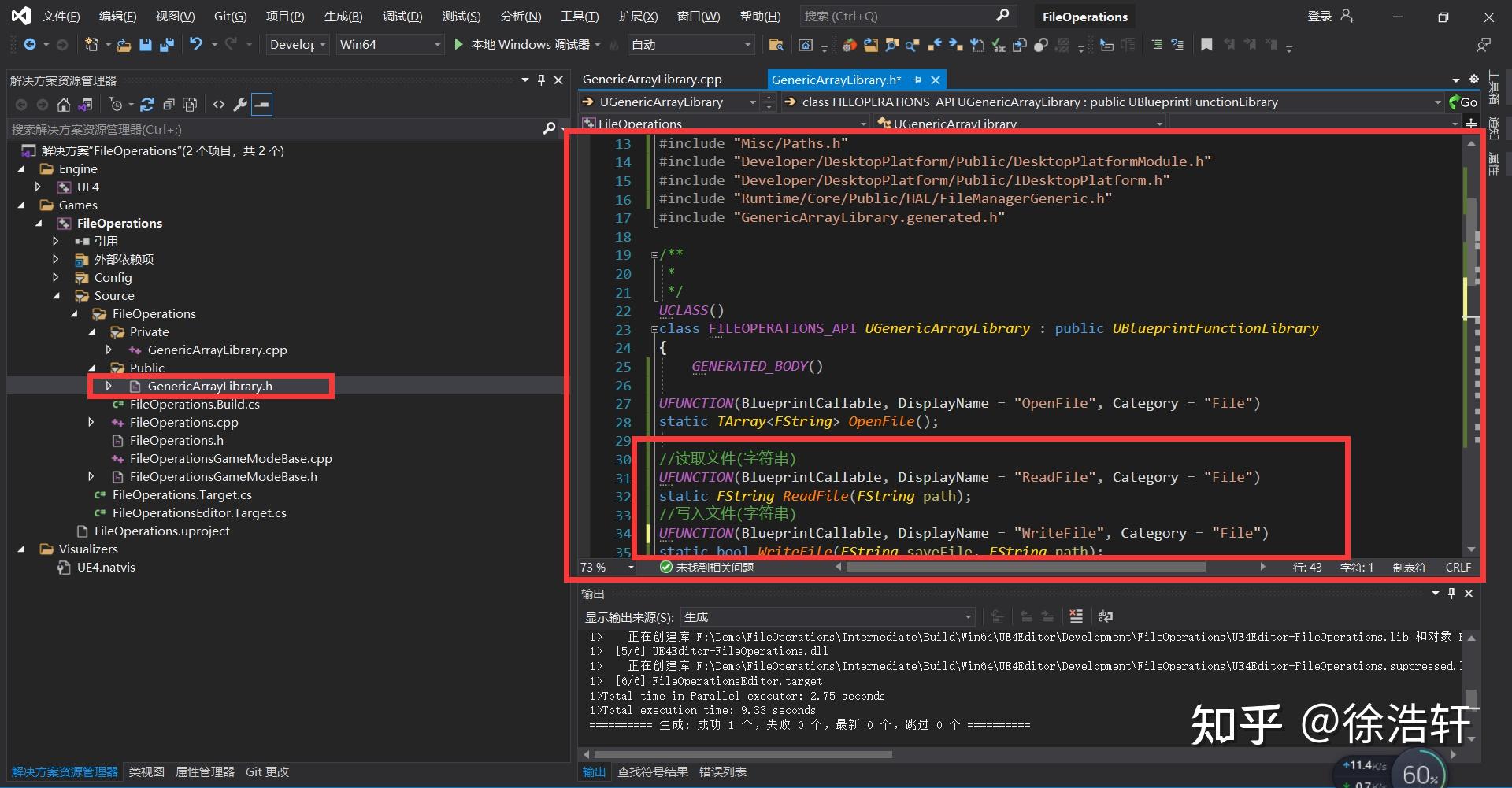Expand the FileOperations.cpp tree item

point(91,422)
